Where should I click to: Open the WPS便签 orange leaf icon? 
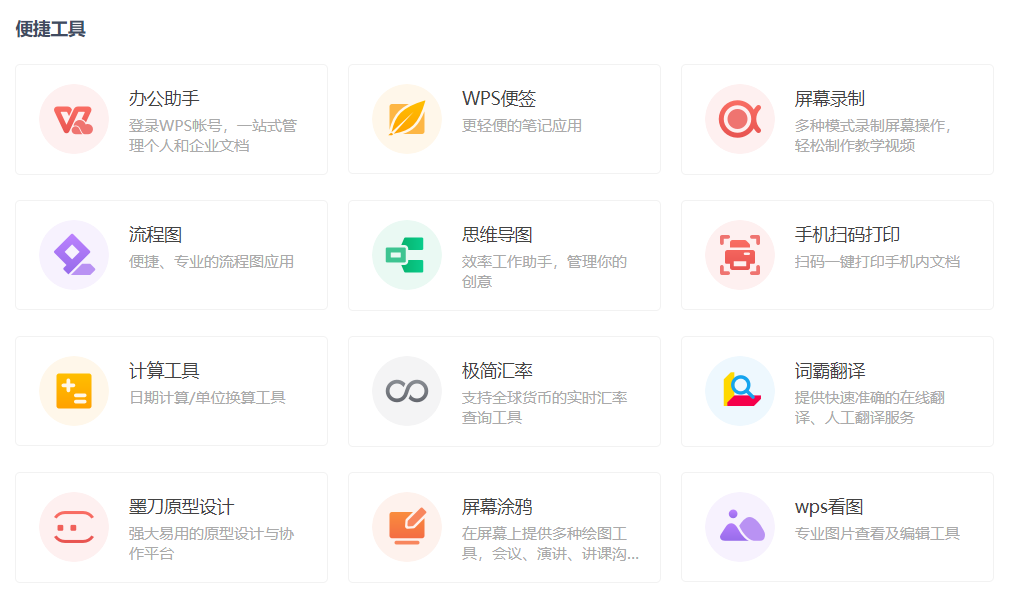[407, 119]
